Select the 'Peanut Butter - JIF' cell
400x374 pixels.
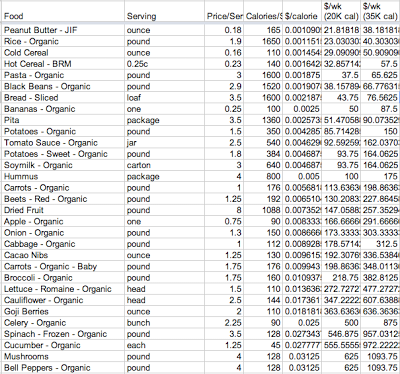[x=63, y=30]
